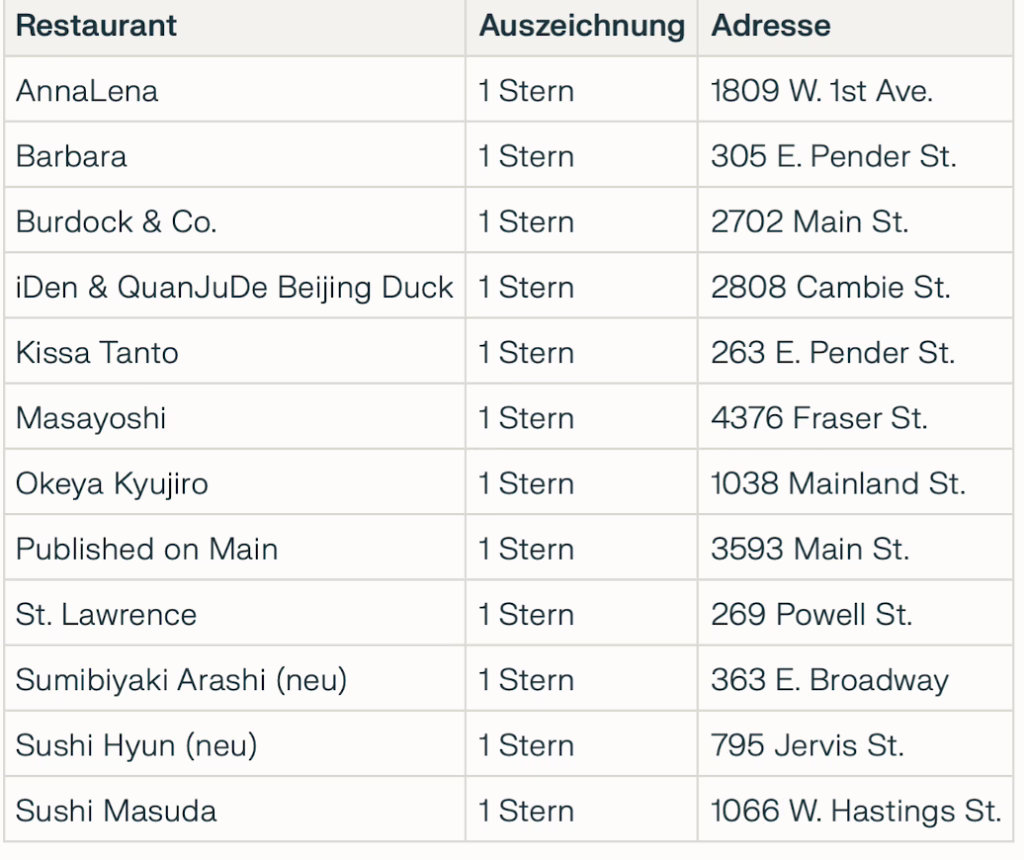Click the Auszeichnung column header
This screenshot has height=860, width=1024.
click(581, 26)
